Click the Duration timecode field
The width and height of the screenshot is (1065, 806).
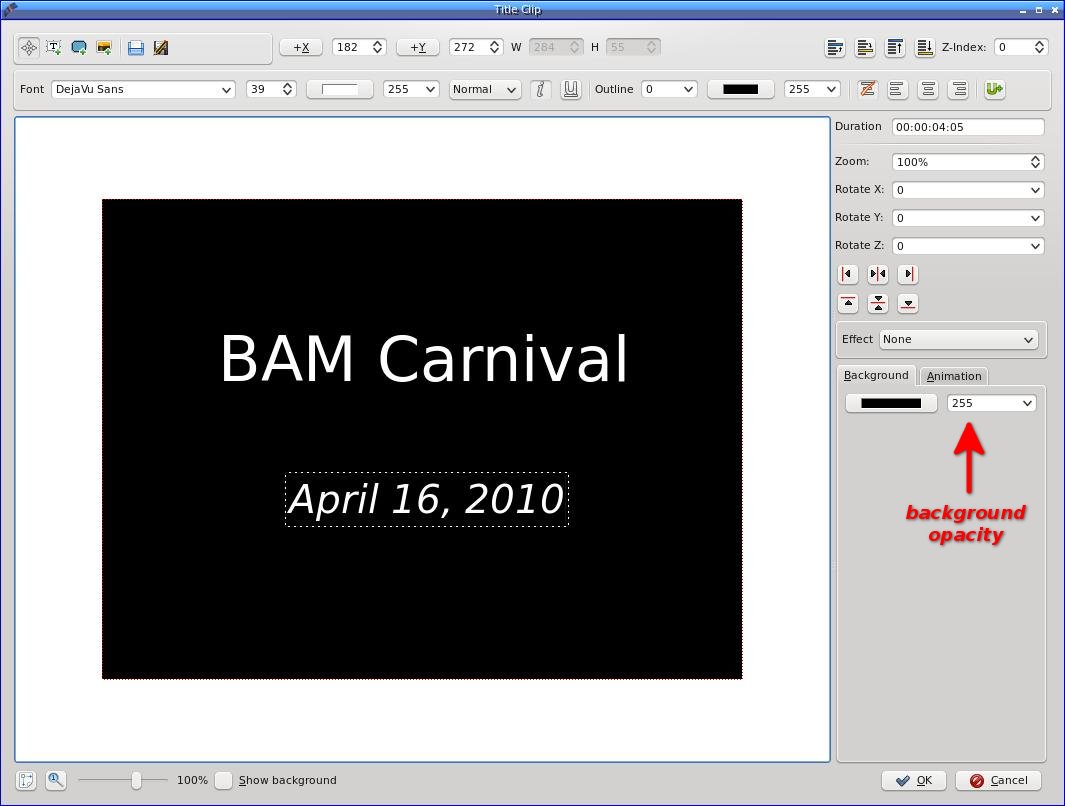tap(967, 127)
